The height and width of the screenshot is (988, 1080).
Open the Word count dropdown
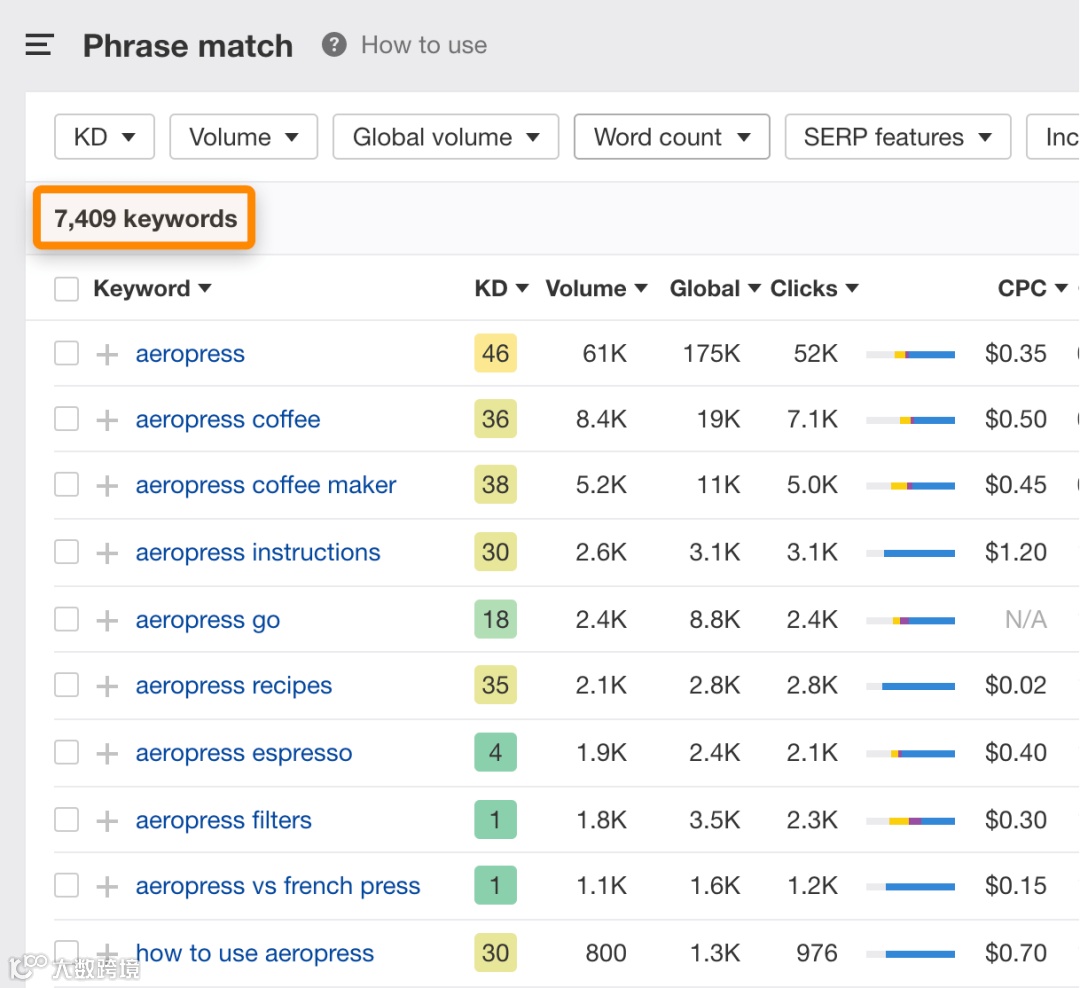671,137
